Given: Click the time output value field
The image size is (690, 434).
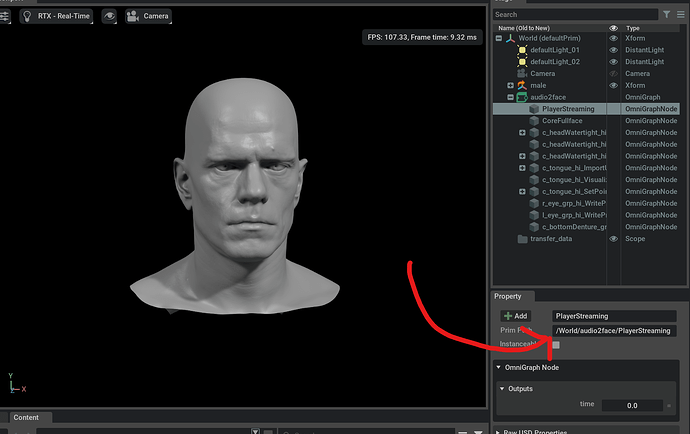Looking at the screenshot, I should point(631,405).
